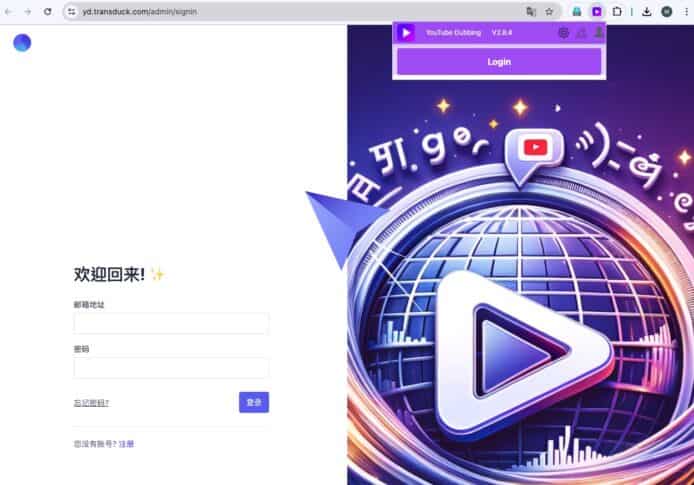
Task: Click the purple play logo in extension popup
Action: click(406, 33)
